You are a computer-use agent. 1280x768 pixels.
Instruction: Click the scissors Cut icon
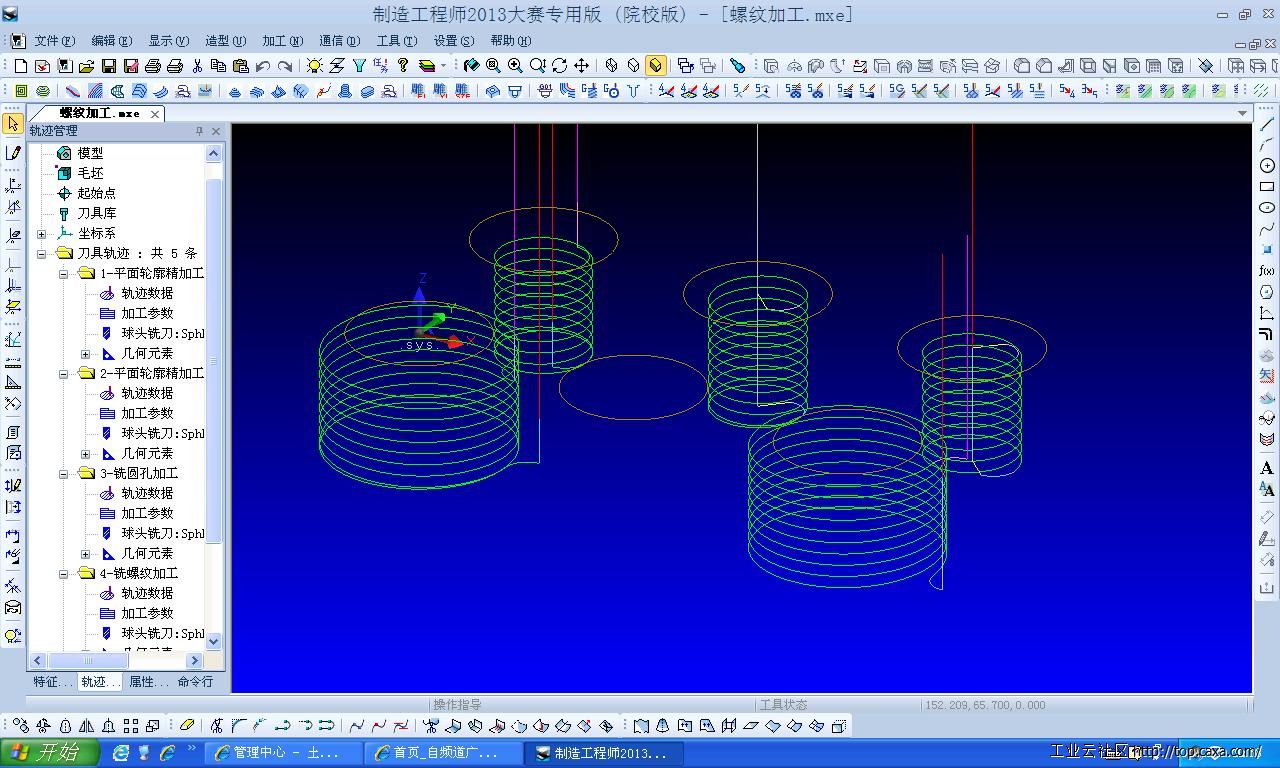(x=197, y=66)
